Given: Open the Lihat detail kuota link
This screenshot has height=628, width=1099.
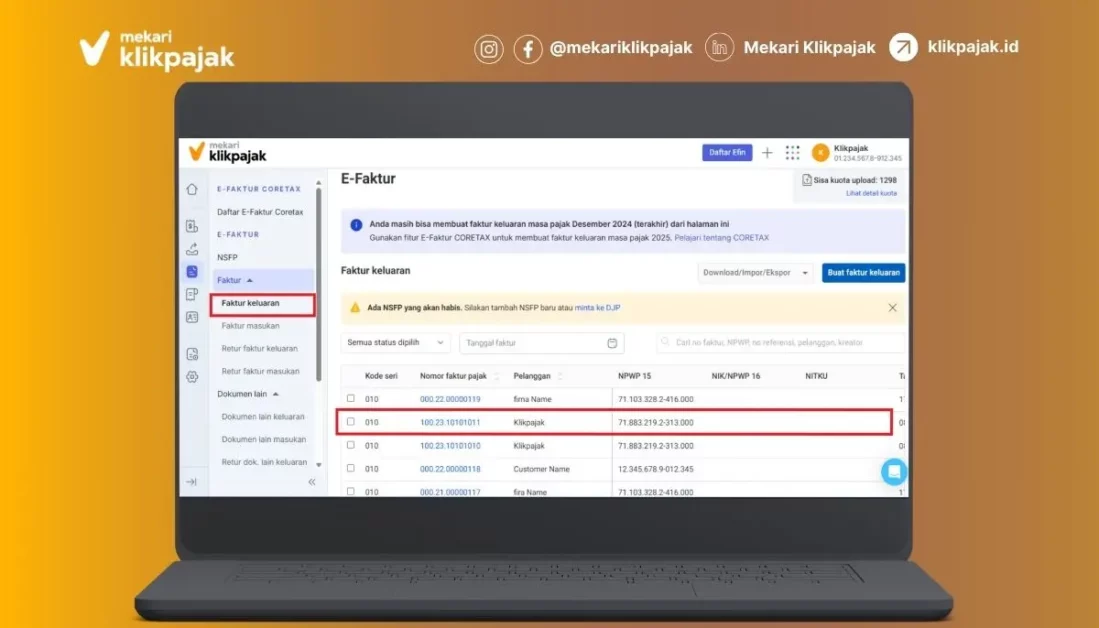Looking at the screenshot, I should (871, 193).
